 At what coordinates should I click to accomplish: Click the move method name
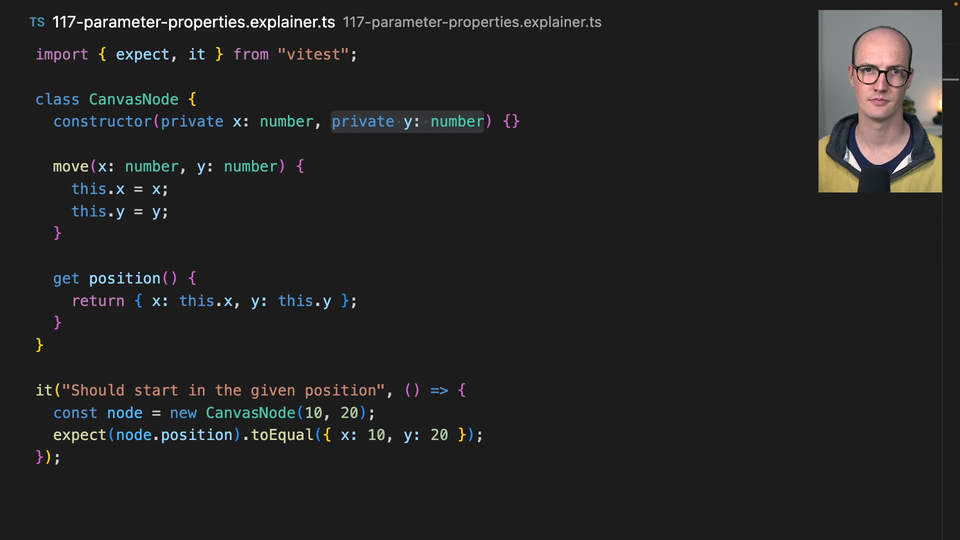tap(70, 166)
